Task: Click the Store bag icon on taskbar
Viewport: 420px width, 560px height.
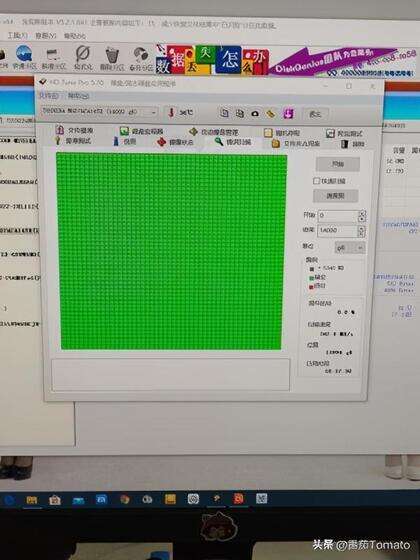Action: pyautogui.click(x=55, y=500)
